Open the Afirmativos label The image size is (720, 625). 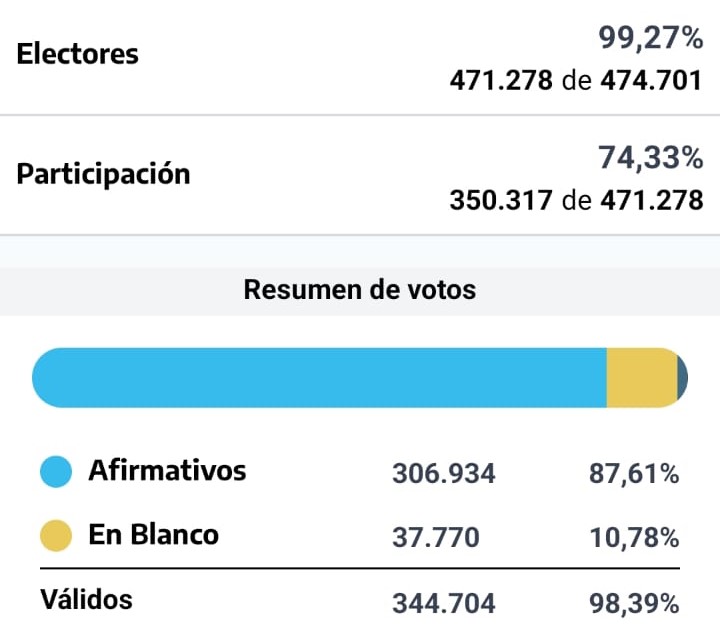167,470
